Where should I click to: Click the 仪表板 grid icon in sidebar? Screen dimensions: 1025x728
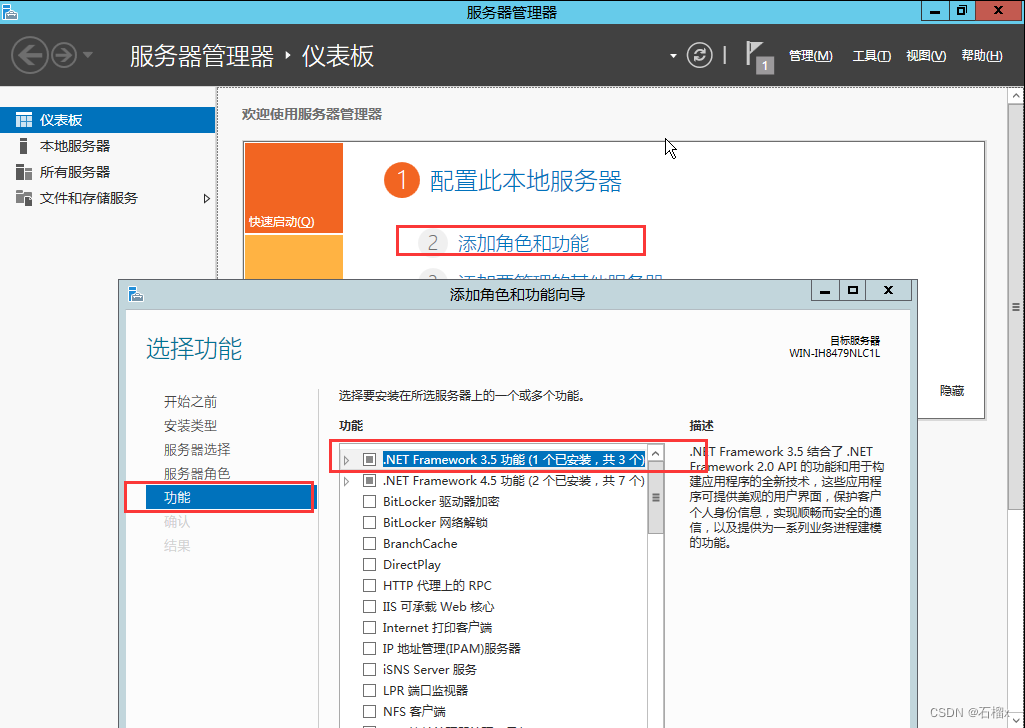coord(24,120)
